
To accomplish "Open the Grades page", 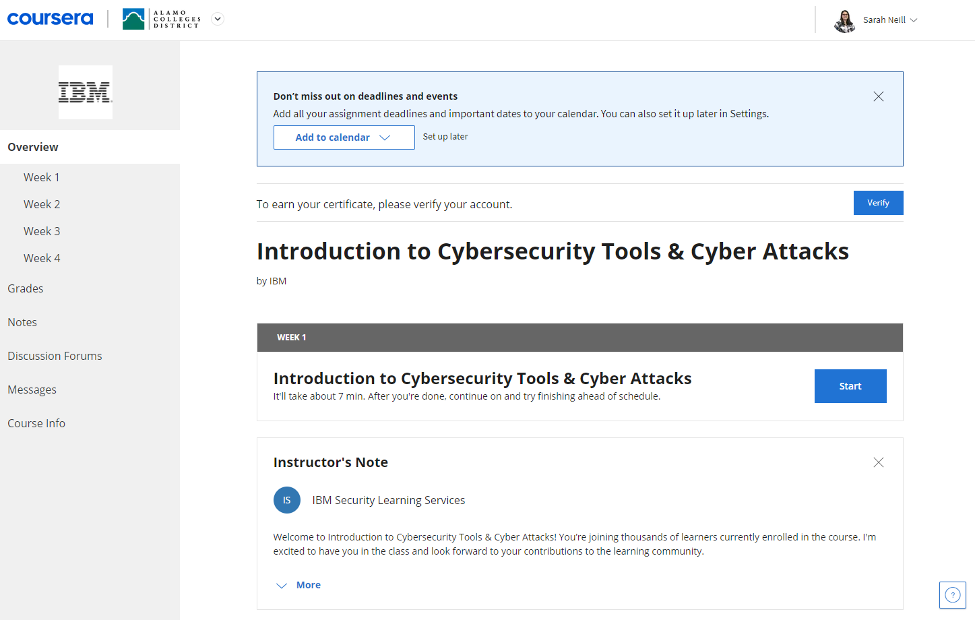I will (26, 289).
